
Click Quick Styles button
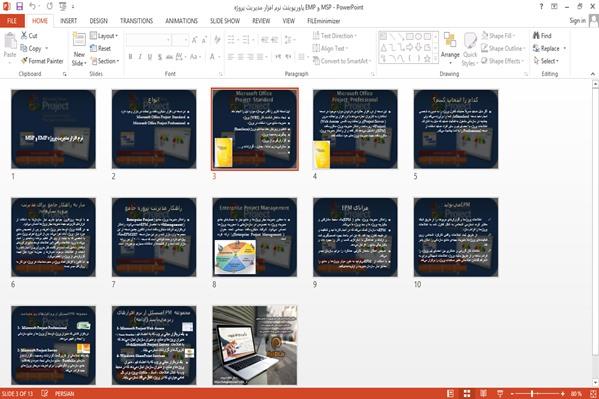470,50
